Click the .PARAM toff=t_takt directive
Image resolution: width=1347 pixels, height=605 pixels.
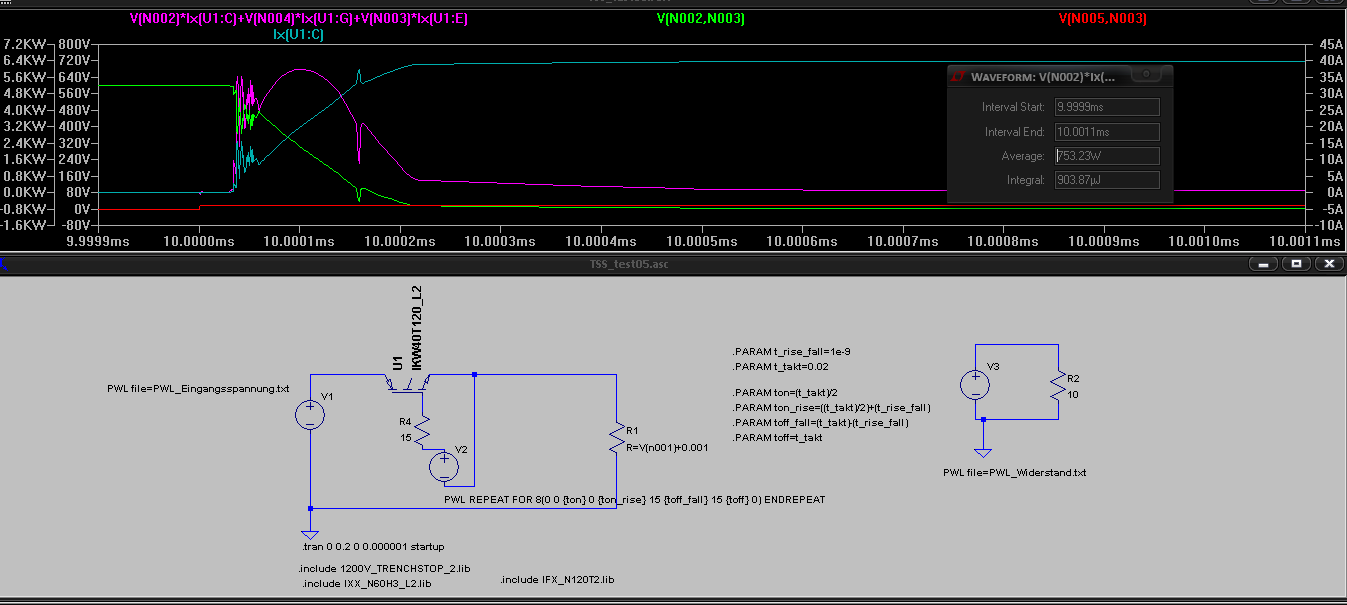[777, 437]
